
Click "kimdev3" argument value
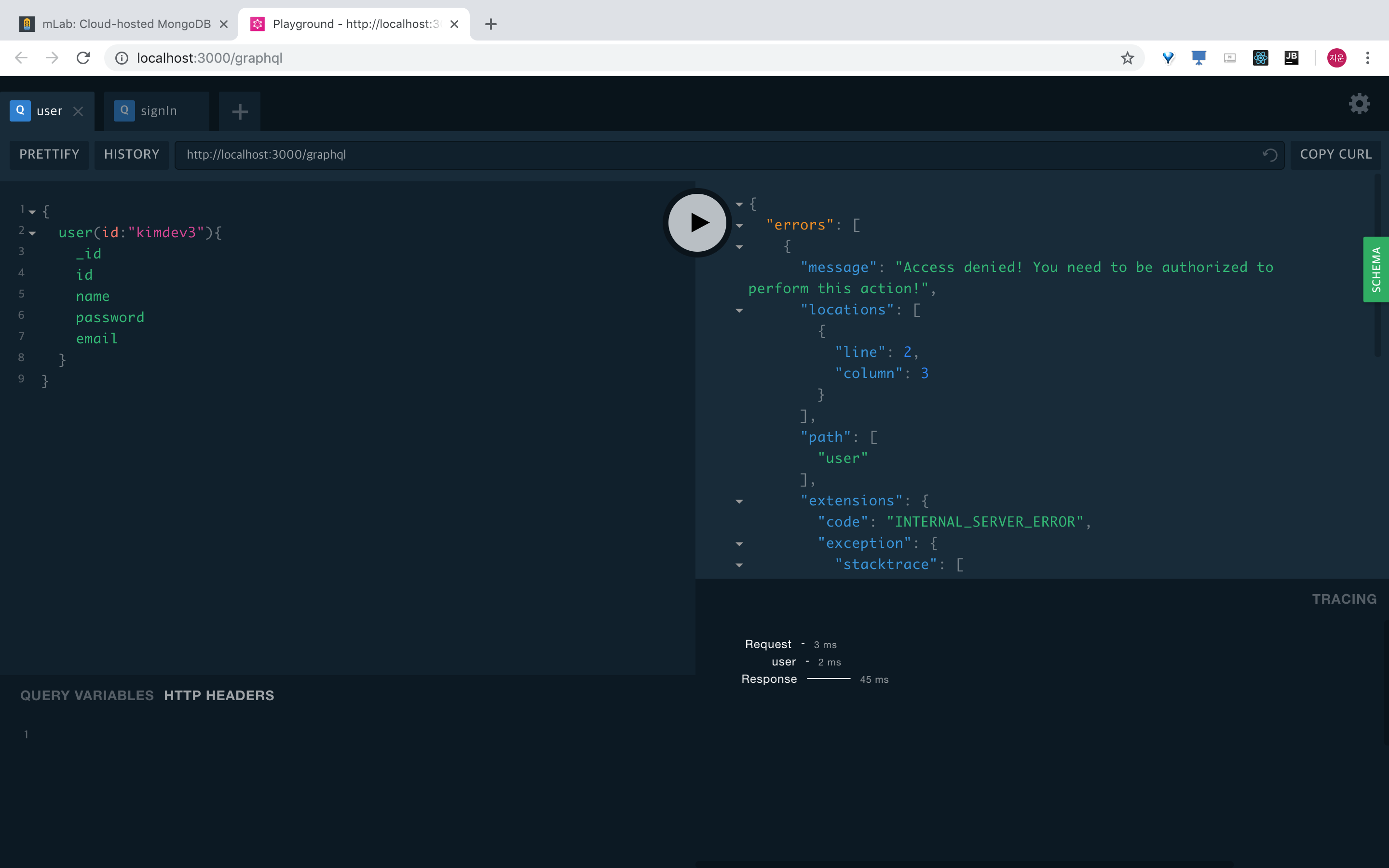click(x=166, y=232)
